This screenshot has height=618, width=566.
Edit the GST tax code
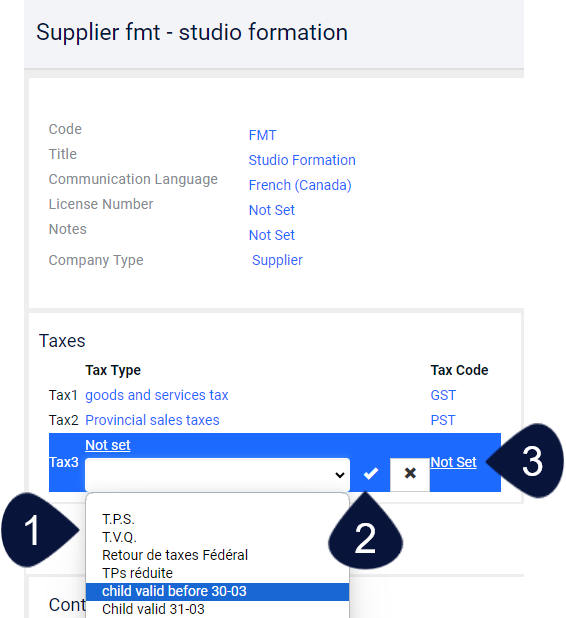[x=443, y=395]
